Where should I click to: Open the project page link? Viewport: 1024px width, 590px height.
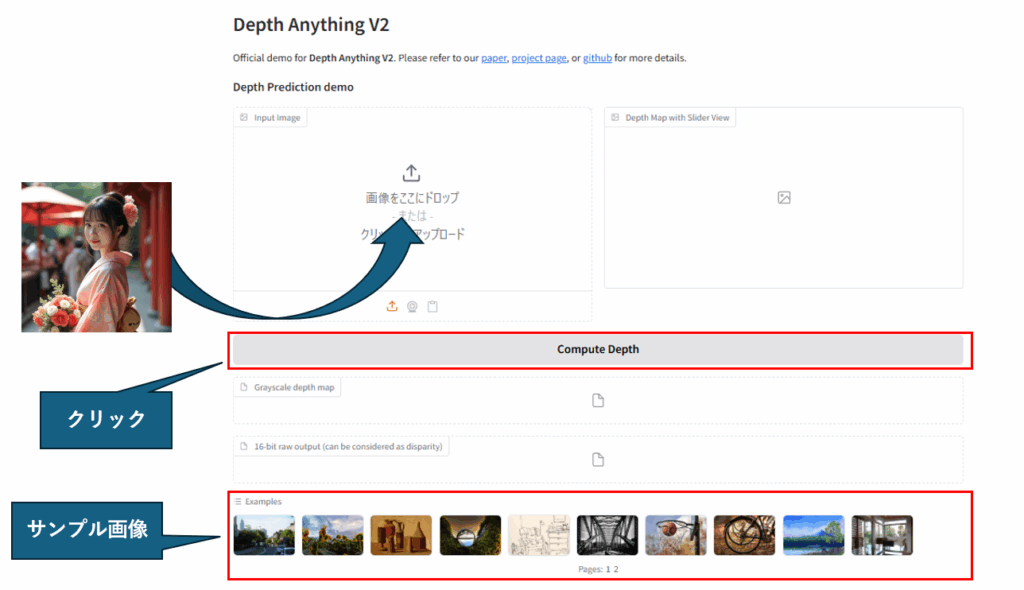(x=539, y=58)
